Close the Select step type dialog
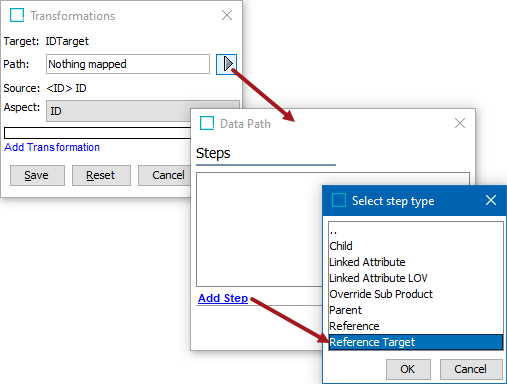 click(x=491, y=200)
